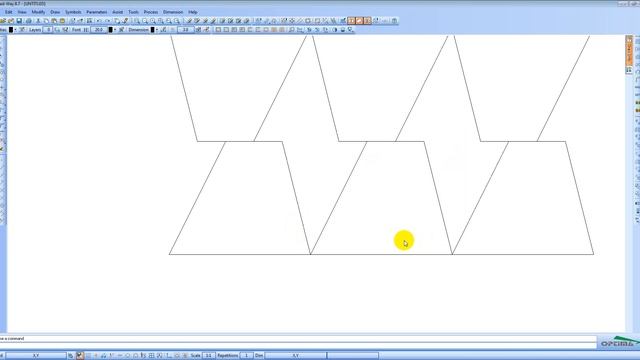Click the Optima logo at bottom right
This screenshot has height=360, width=640.
(620, 342)
